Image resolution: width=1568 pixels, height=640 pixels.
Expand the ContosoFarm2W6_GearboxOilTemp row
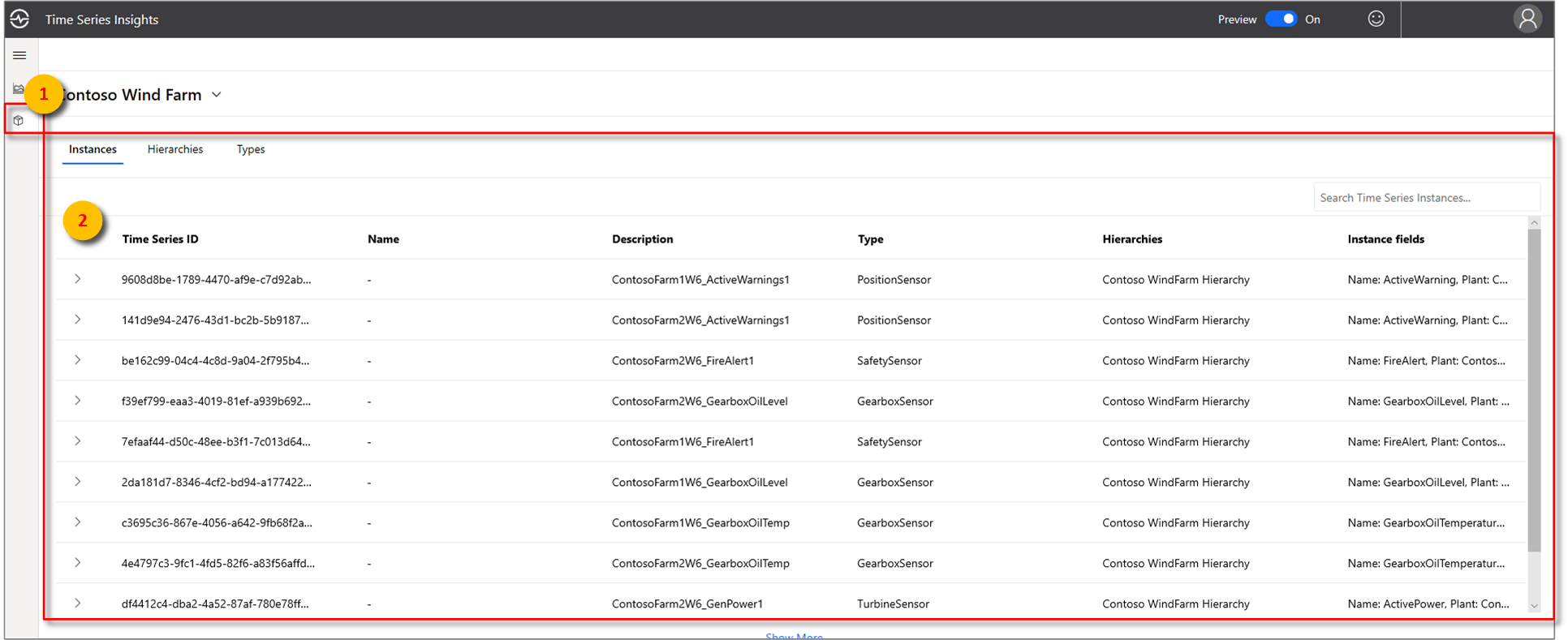78,563
